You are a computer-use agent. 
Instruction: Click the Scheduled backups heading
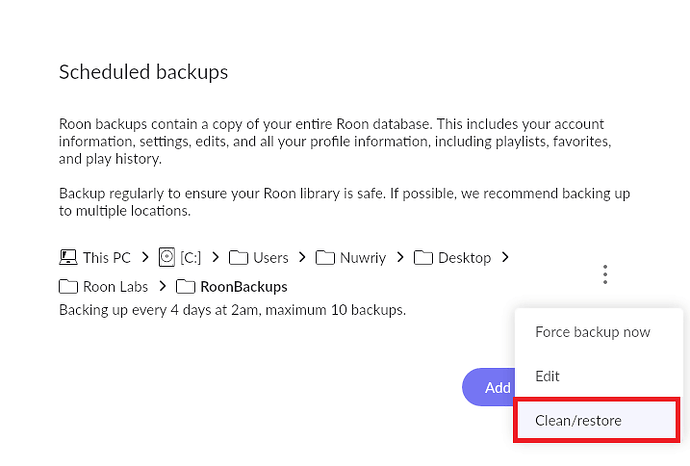[143, 72]
